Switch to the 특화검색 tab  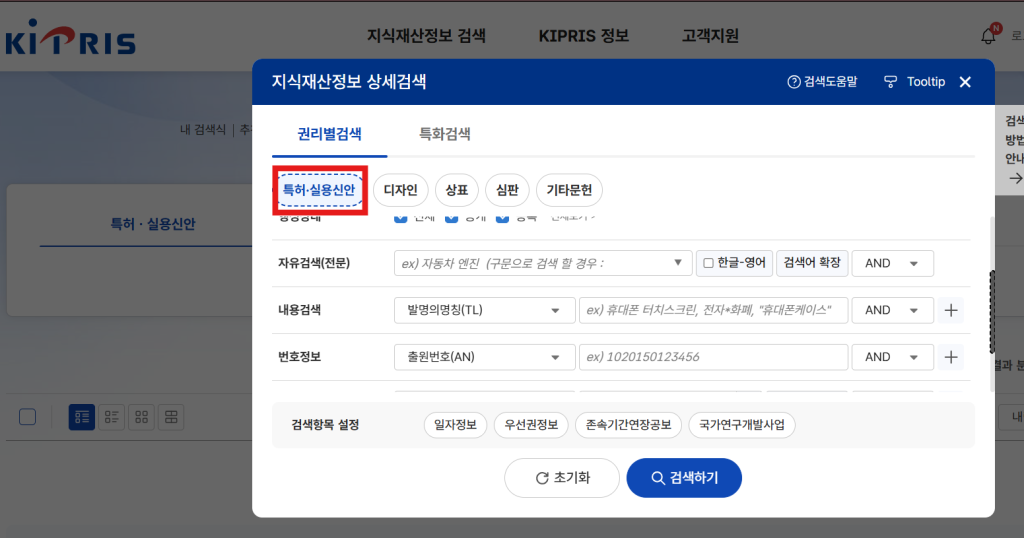point(444,134)
